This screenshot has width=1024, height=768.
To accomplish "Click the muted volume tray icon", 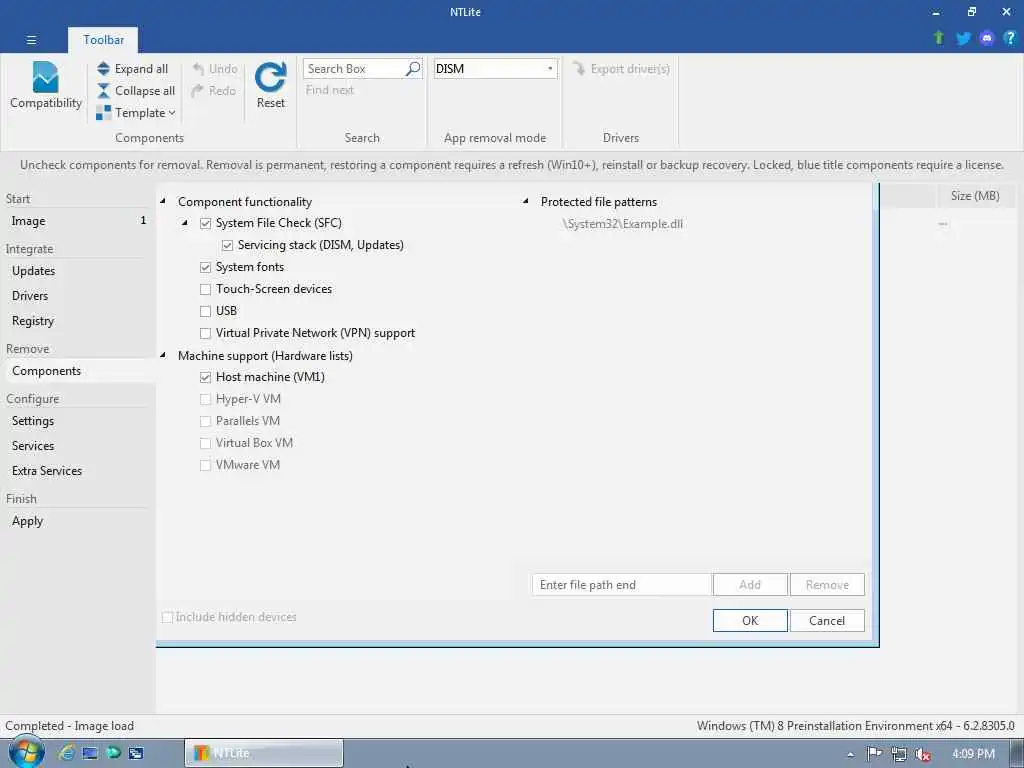I will pyautogui.click(x=923, y=754).
